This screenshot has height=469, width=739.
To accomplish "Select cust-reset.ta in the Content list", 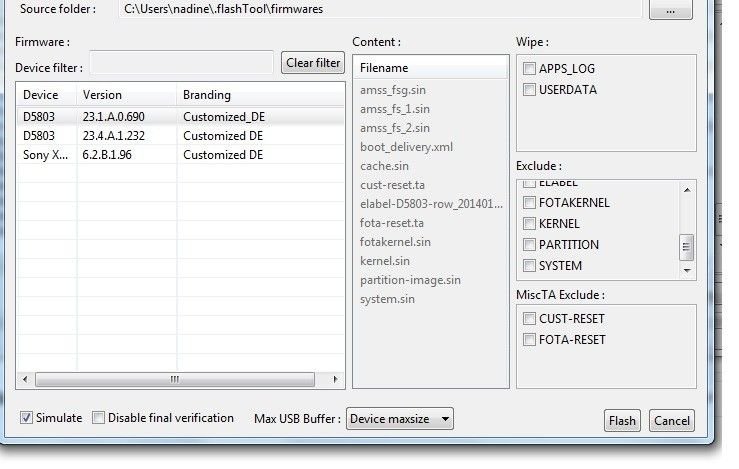I will 392,185.
